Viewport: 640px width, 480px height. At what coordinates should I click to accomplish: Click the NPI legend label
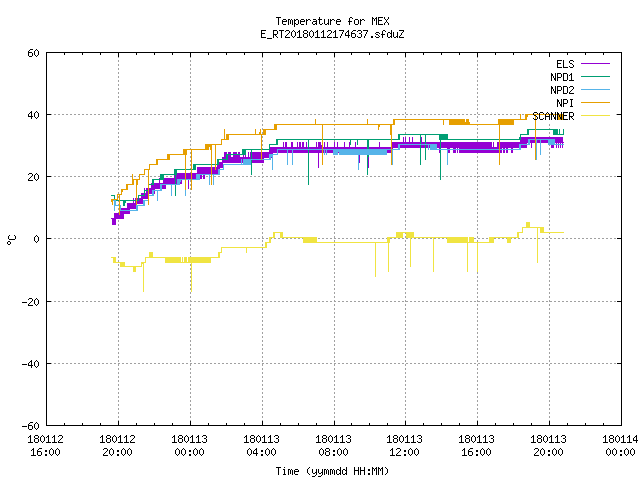click(565, 103)
